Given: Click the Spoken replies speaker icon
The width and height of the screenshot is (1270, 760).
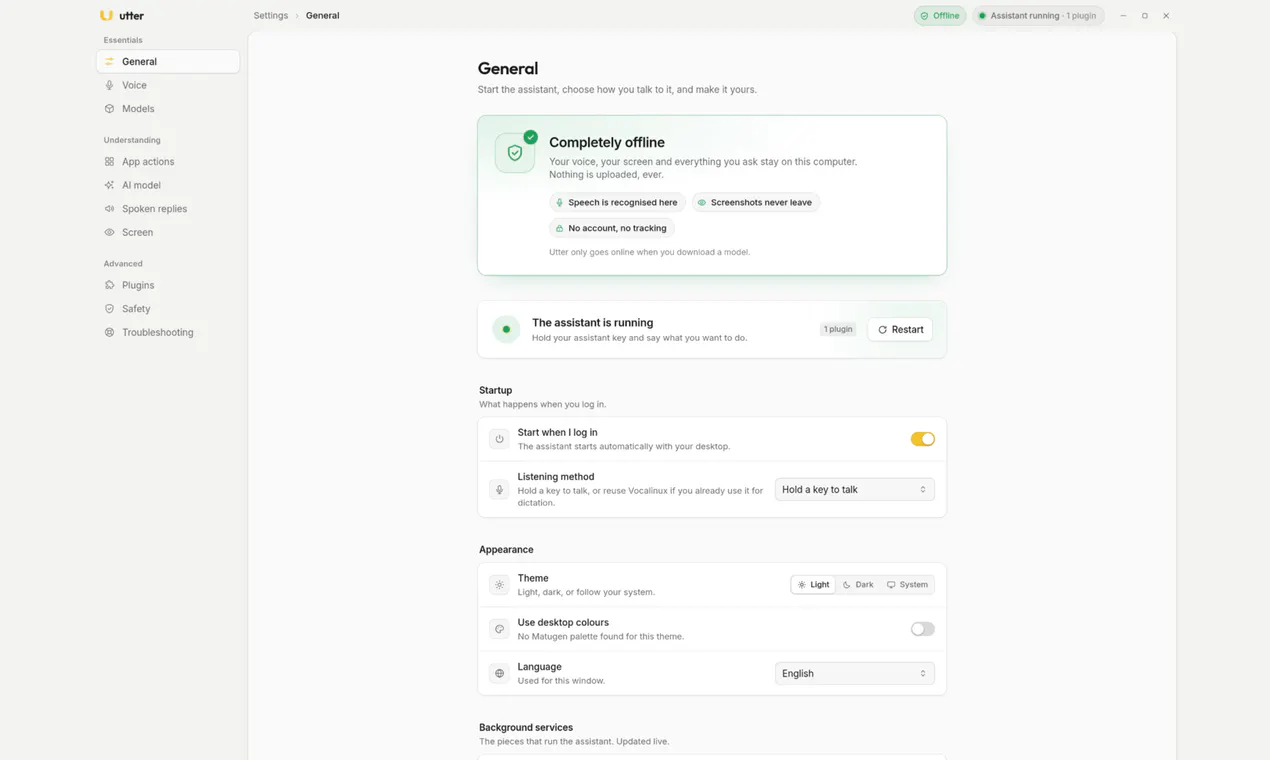Looking at the screenshot, I should [109, 209].
